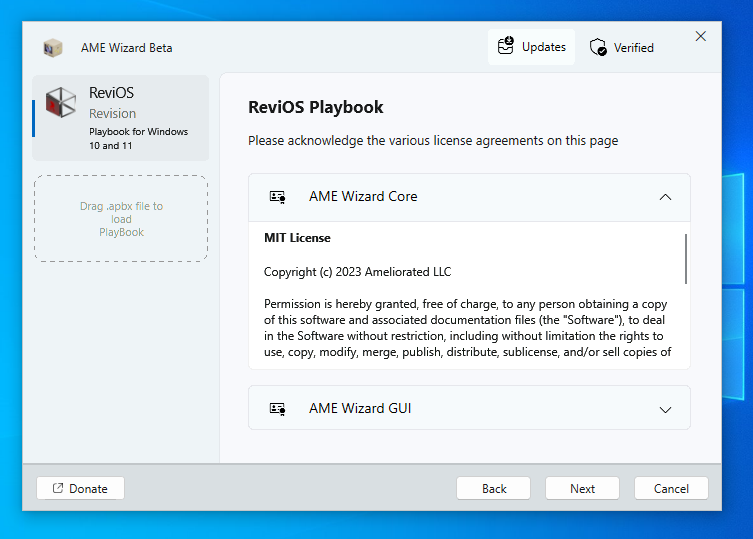Click the Donate button
This screenshot has width=753, height=539.
80,488
